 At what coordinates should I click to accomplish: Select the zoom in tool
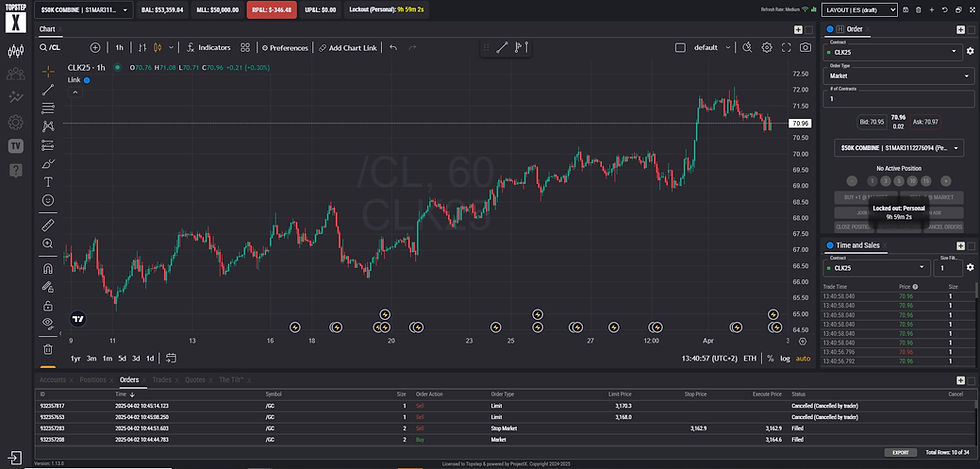tap(48, 243)
